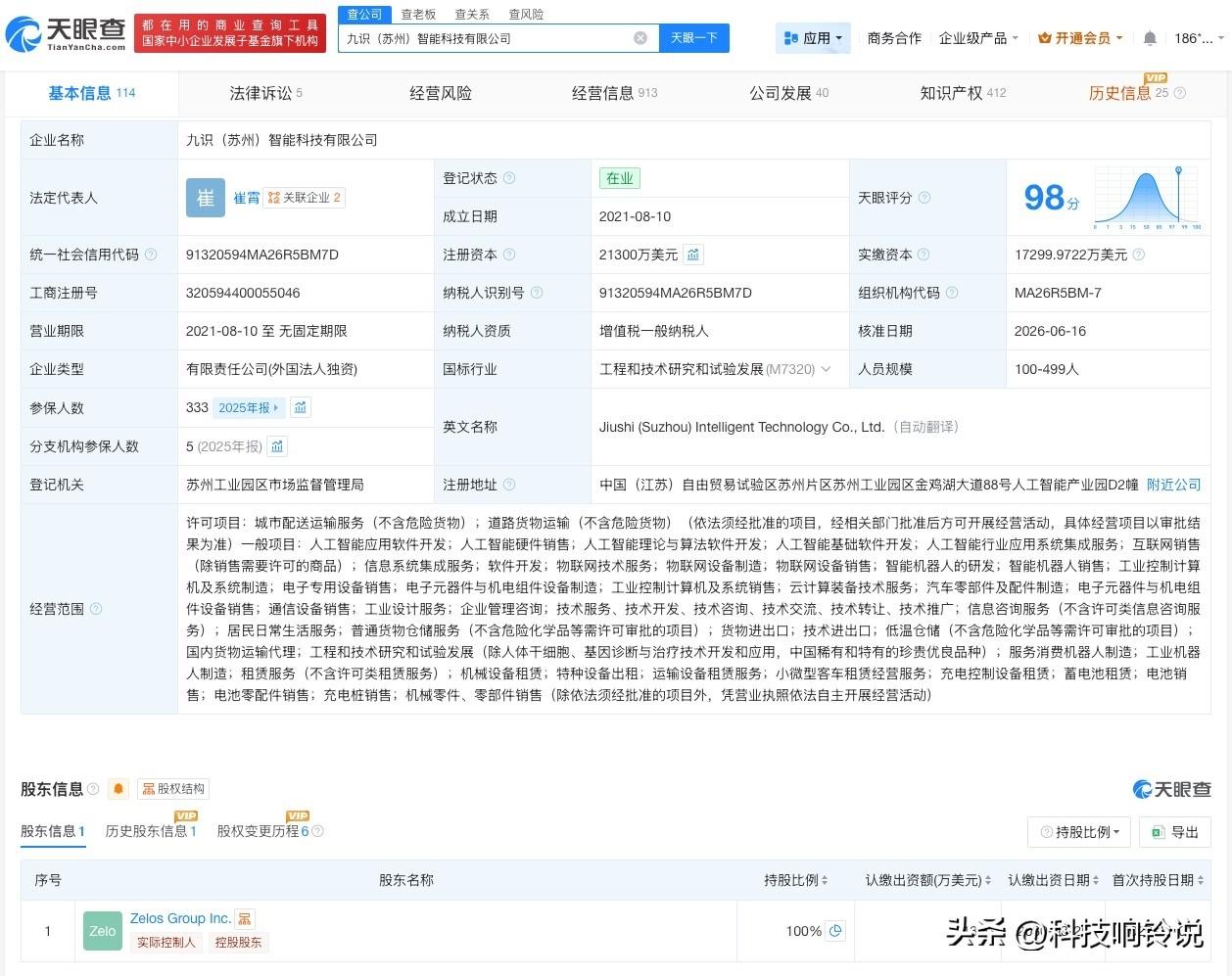
Task: Select the 查老板 search tab
Action: pyautogui.click(x=418, y=14)
